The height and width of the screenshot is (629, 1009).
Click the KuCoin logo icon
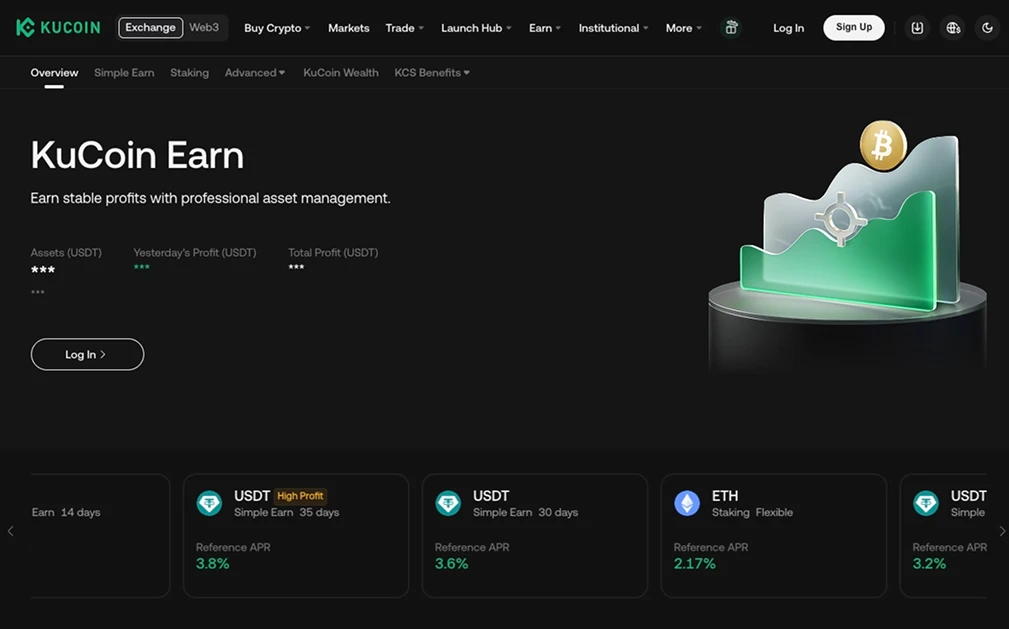point(25,27)
